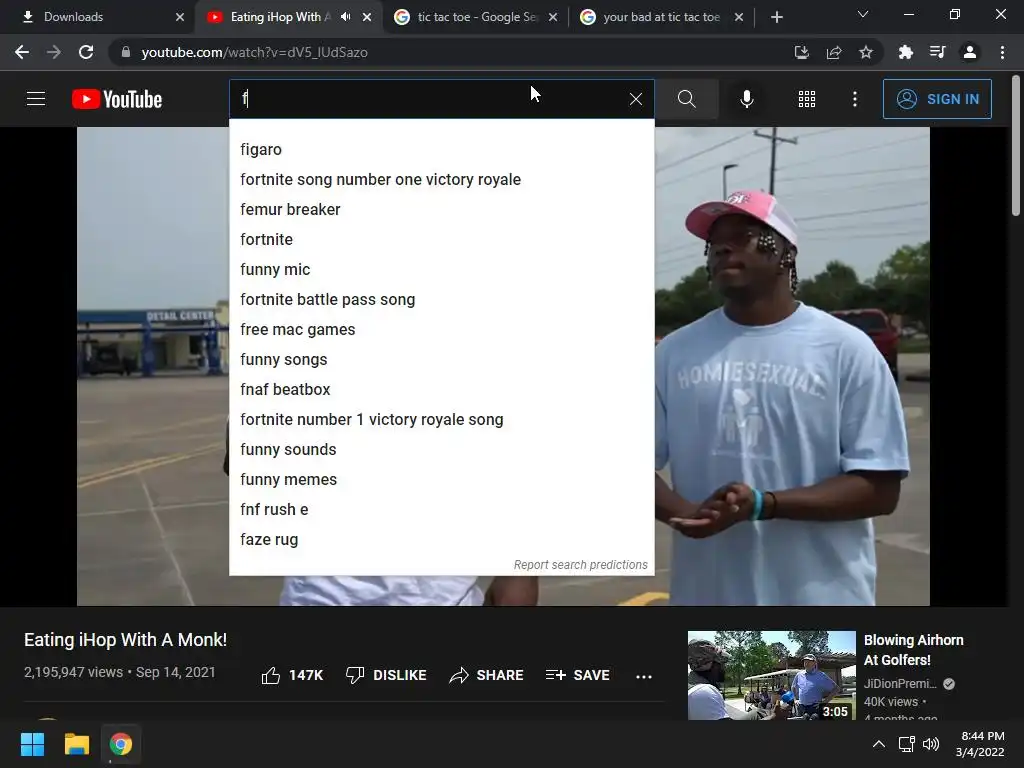
Task: Open the Extensions puzzle icon
Action: coord(905,52)
